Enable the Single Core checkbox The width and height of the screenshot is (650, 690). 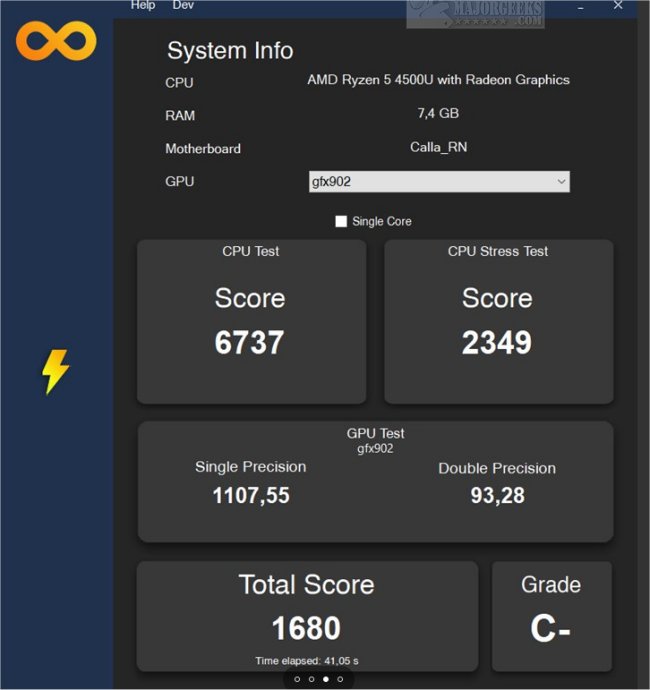click(341, 221)
